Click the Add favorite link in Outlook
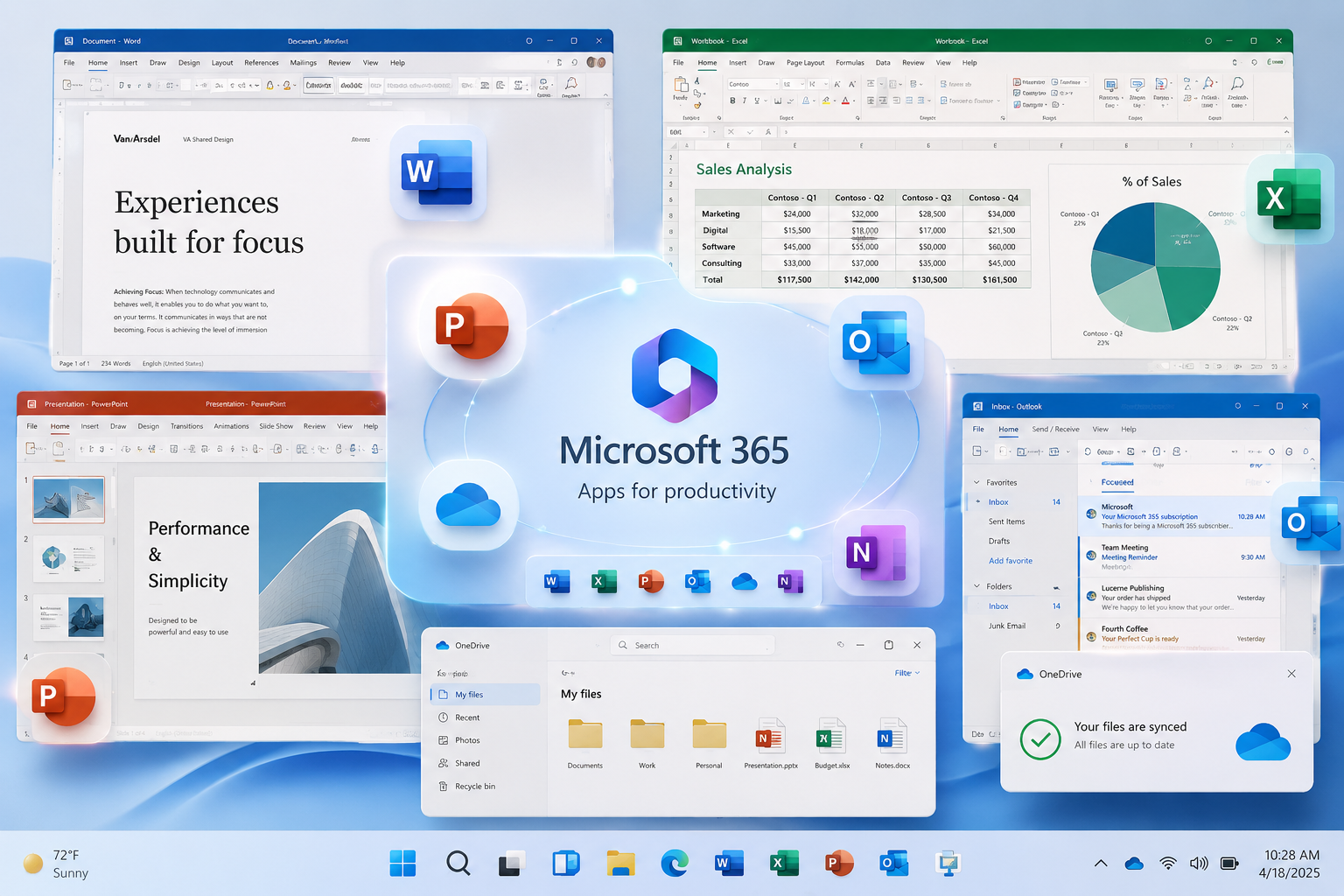1344x896 pixels. tap(1011, 561)
